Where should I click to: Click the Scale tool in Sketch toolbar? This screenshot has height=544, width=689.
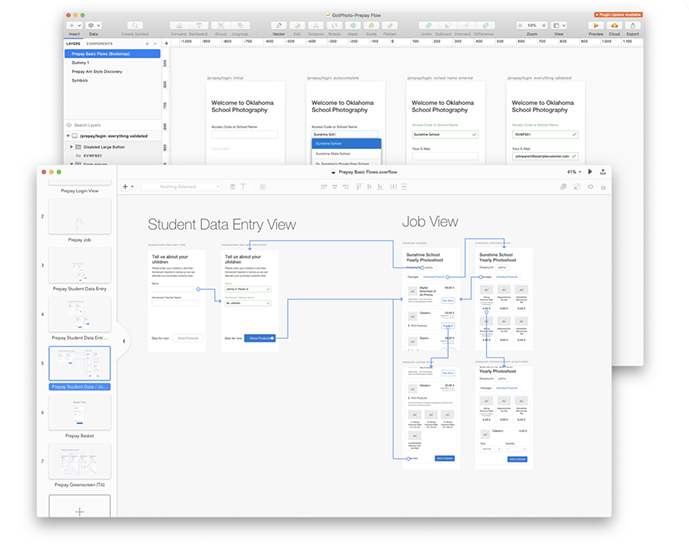371,25
